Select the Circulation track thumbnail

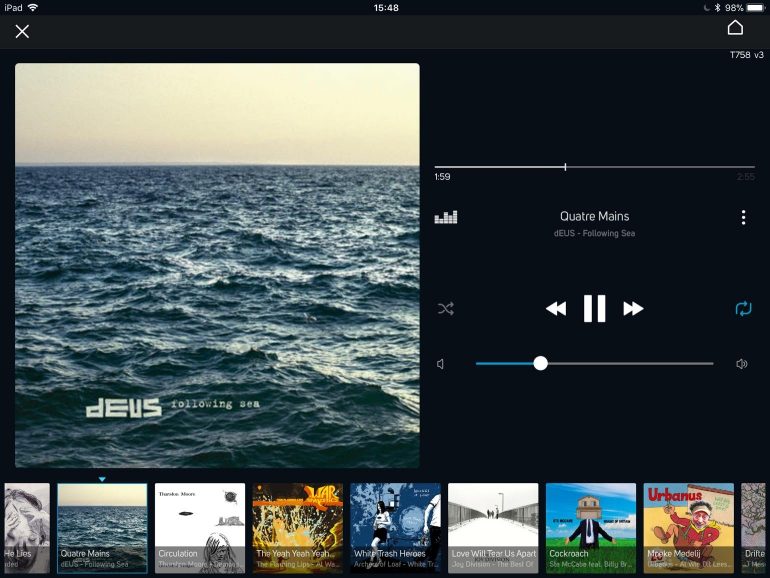pyautogui.click(x=200, y=528)
